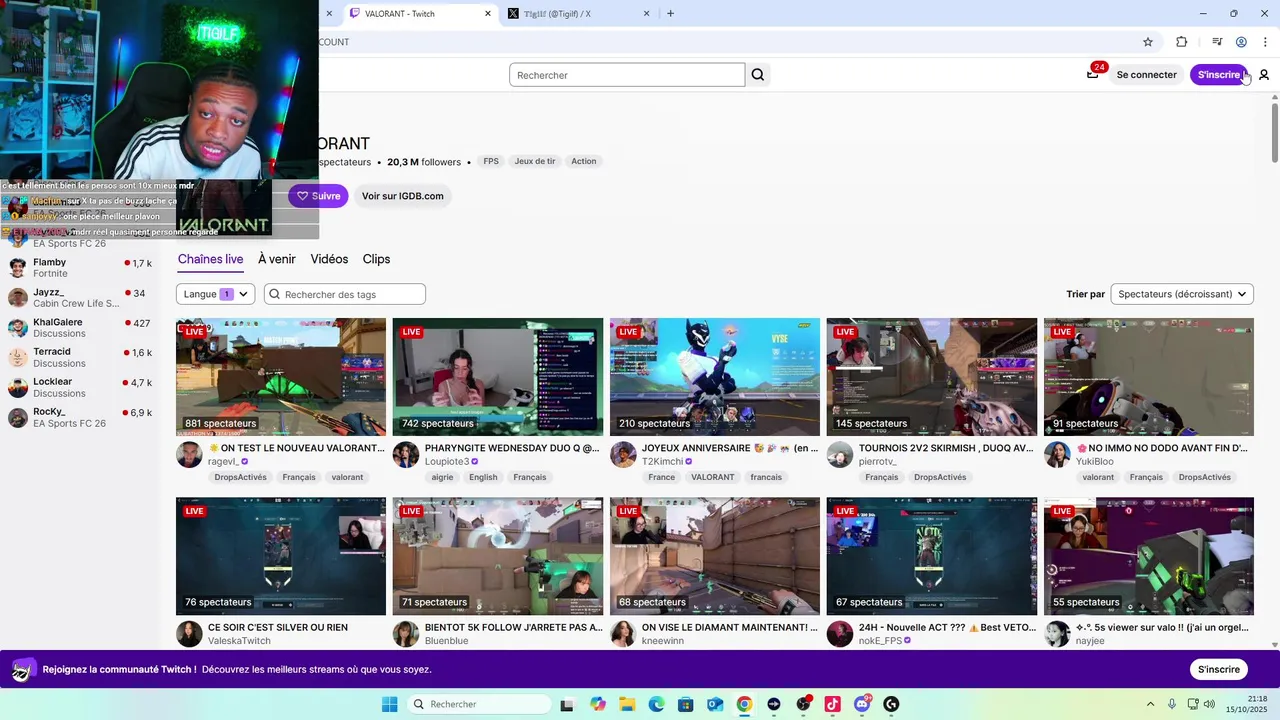This screenshot has height=720, width=1280.
Task: Open the Chrome extensions puzzle icon
Action: tap(1182, 42)
